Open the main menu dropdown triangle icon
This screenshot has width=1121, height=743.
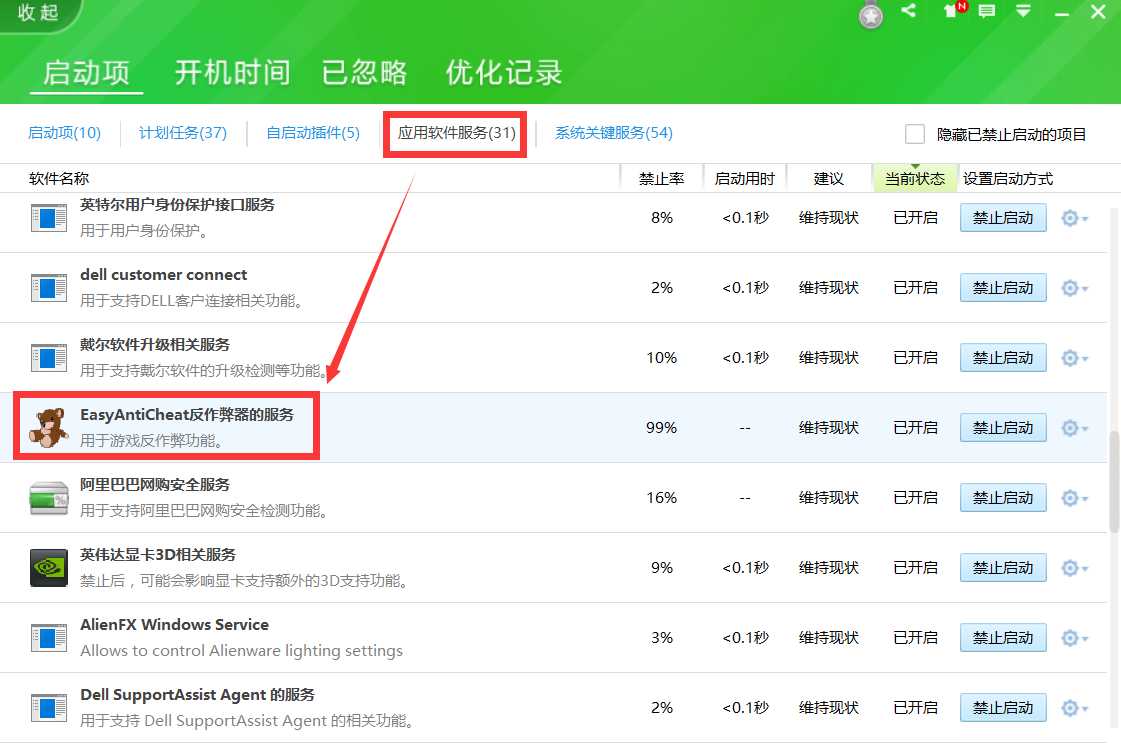pos(1023,11)
